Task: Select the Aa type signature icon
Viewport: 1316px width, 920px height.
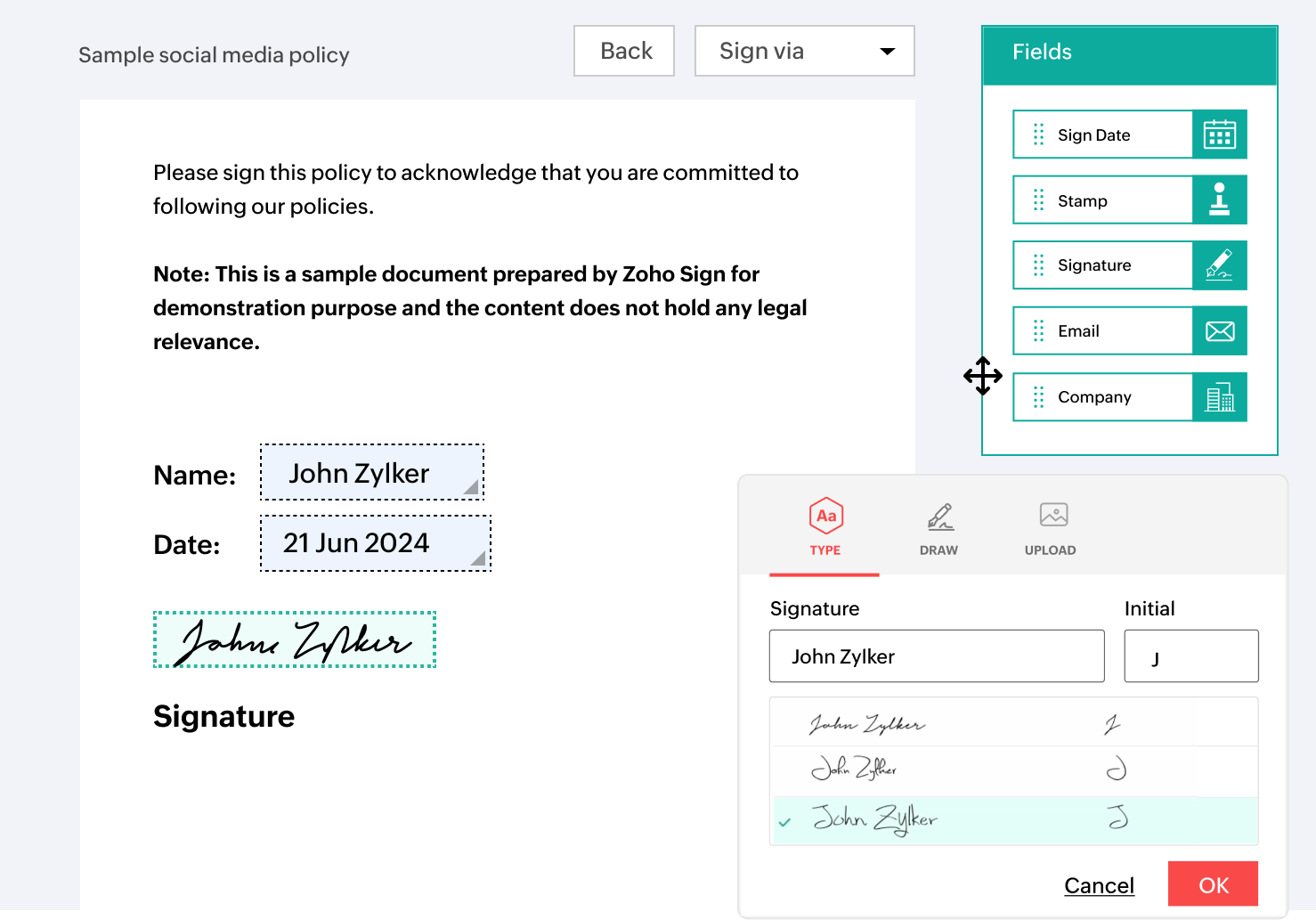Action: pyautogui.click(x=825, y=517)
